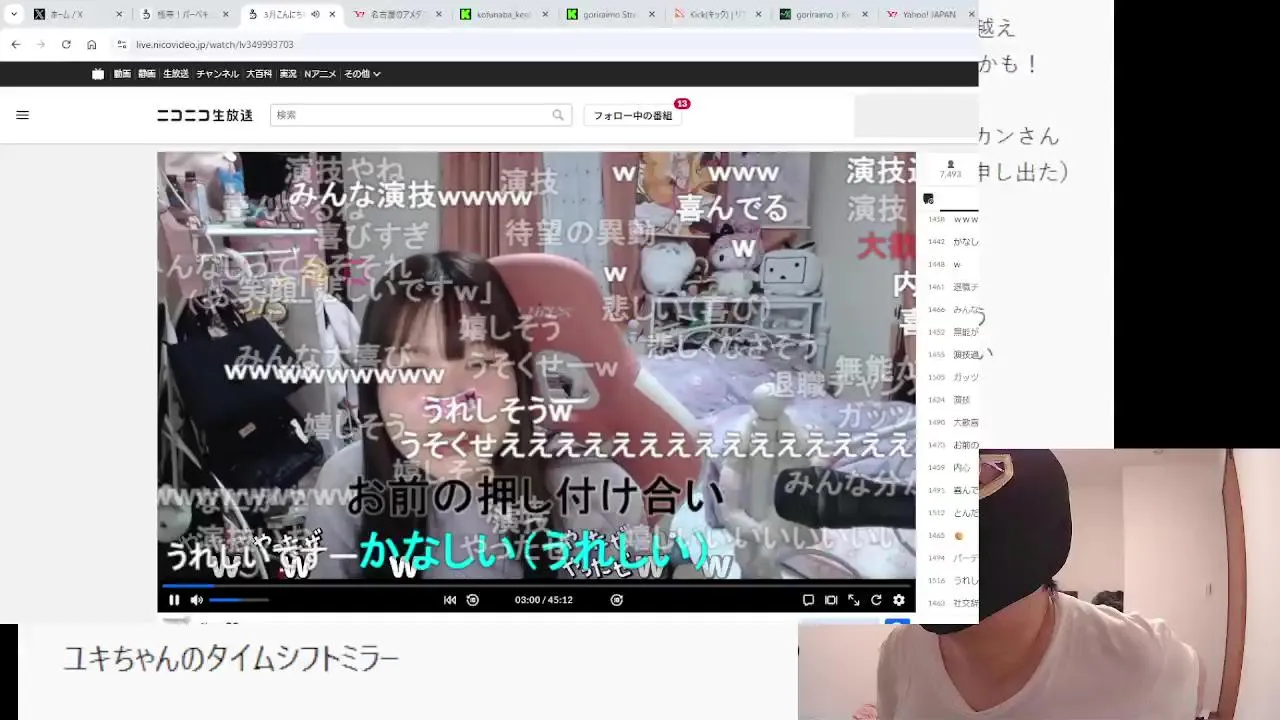This screenshot has width=1280, height=720.
Task: Mute the player volume speaker icon
Action: pyautogui.click(x=197, y=600)
